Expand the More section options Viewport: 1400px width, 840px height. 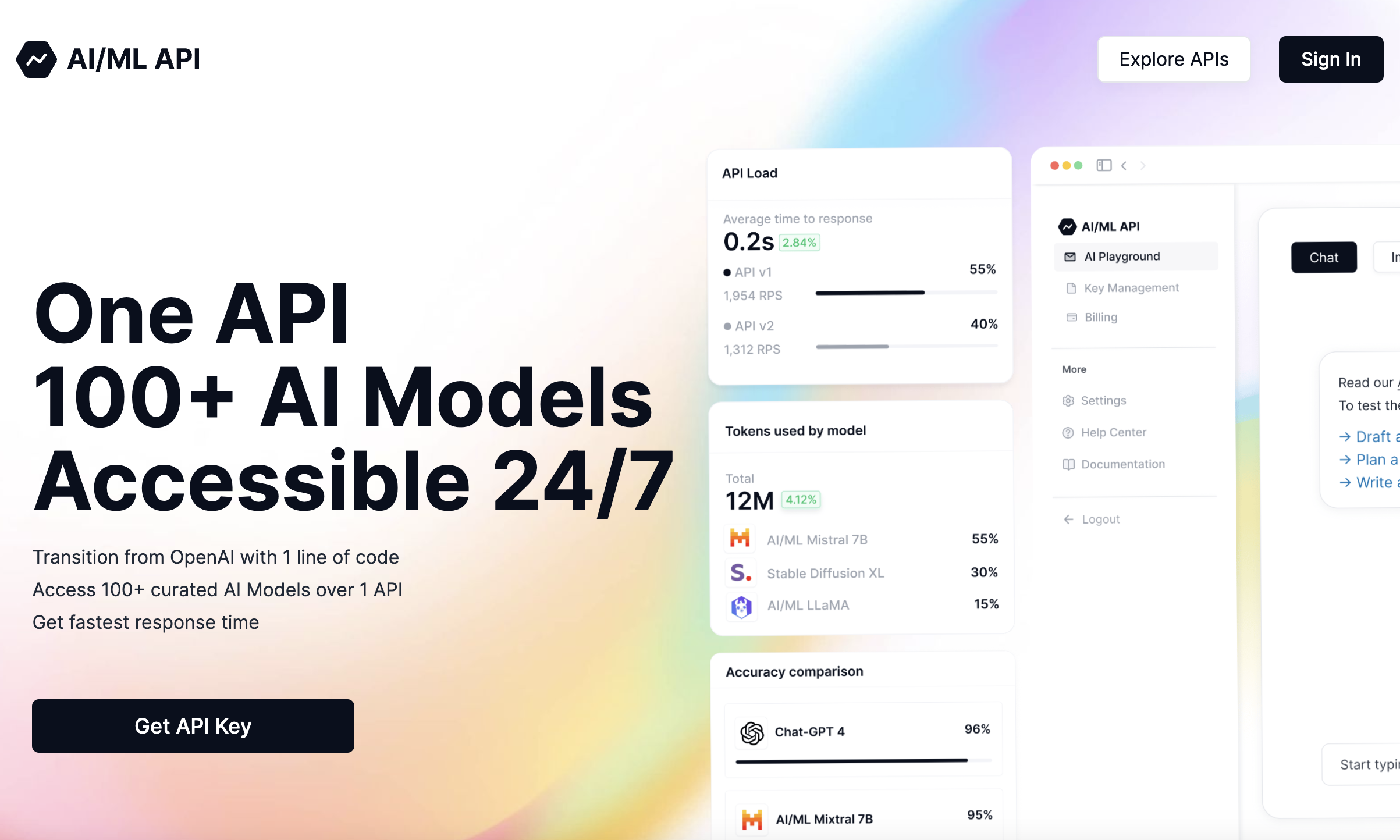pos(1074,369)
